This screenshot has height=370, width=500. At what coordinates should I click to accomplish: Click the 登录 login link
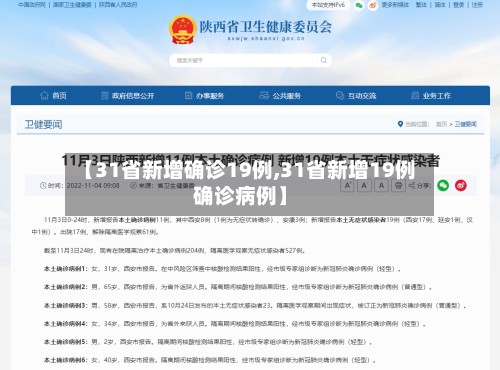459,5
